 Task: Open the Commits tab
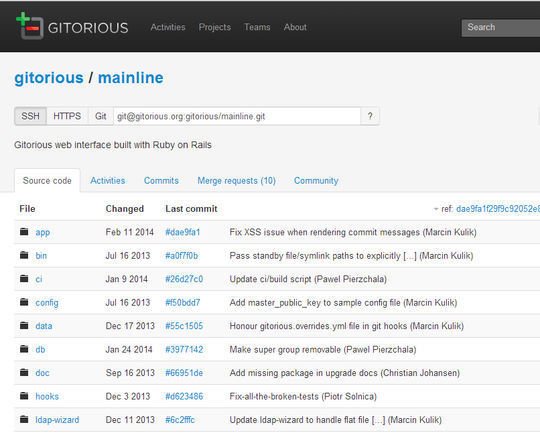pos(161,180)
